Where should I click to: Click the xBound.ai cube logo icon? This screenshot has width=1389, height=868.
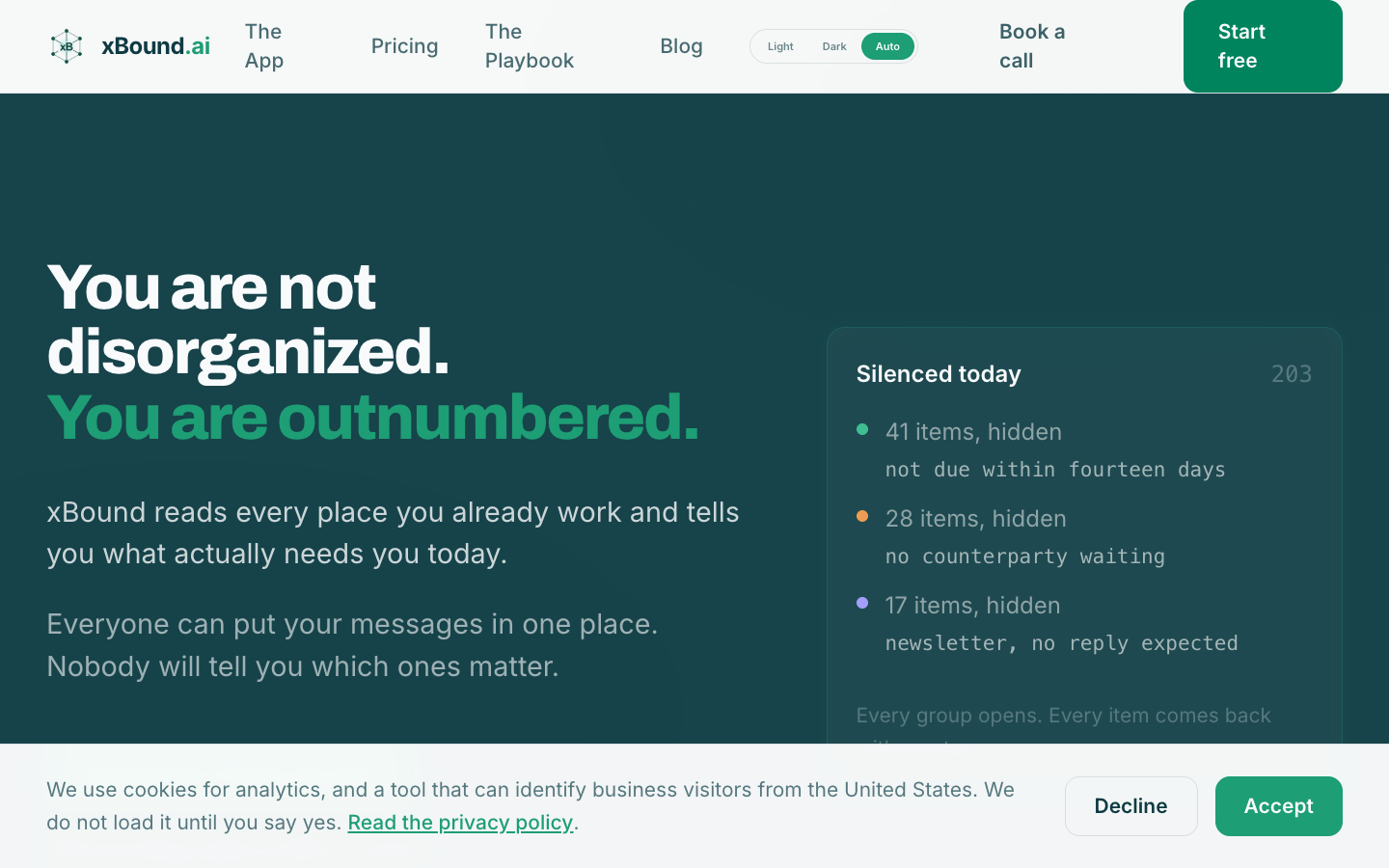67,46
